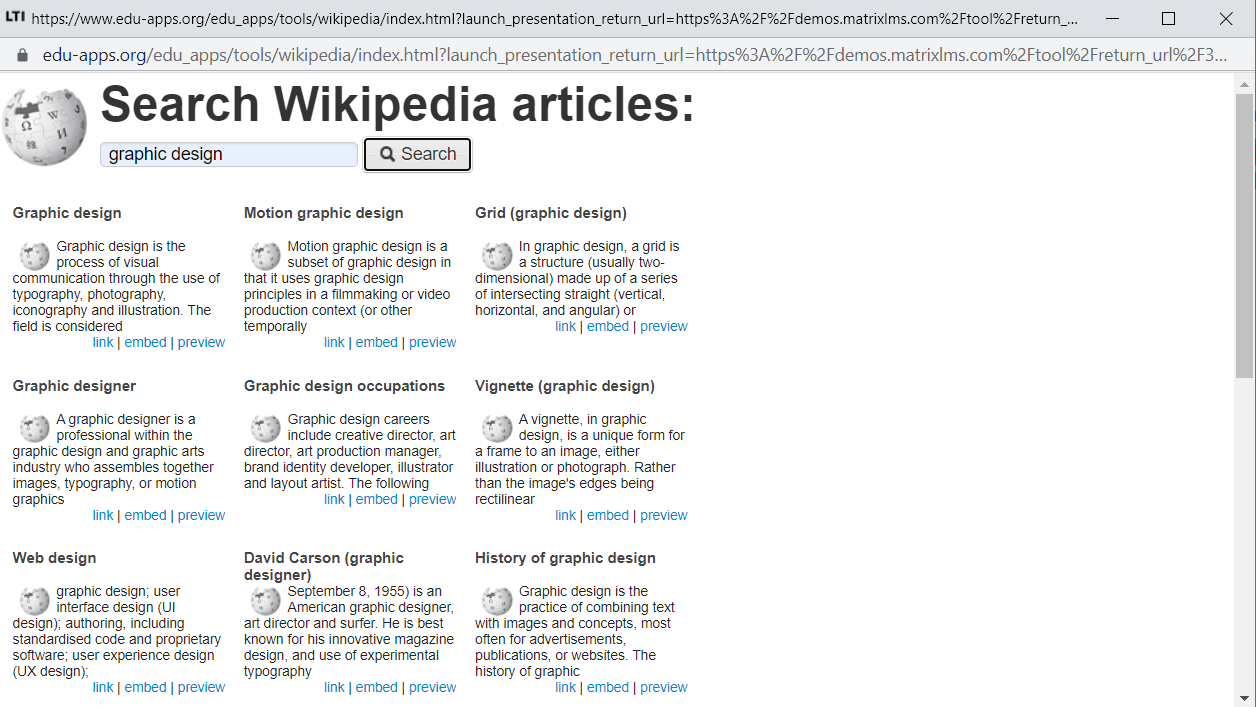Image resolution: width=1256 pixels, height=707 pixels.
Task: Click 'embed' under the Graphic design result
Action: pyautogui.click(x=145, y=342)
